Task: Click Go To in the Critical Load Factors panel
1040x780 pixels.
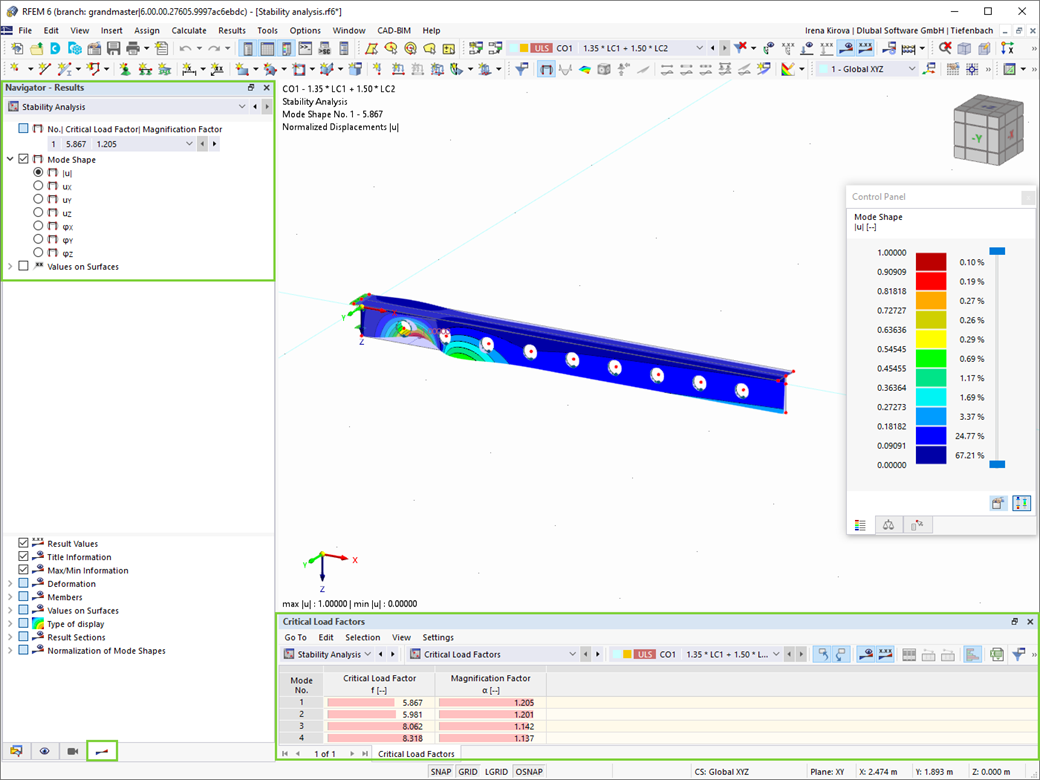Action: (x=296, y=637)
